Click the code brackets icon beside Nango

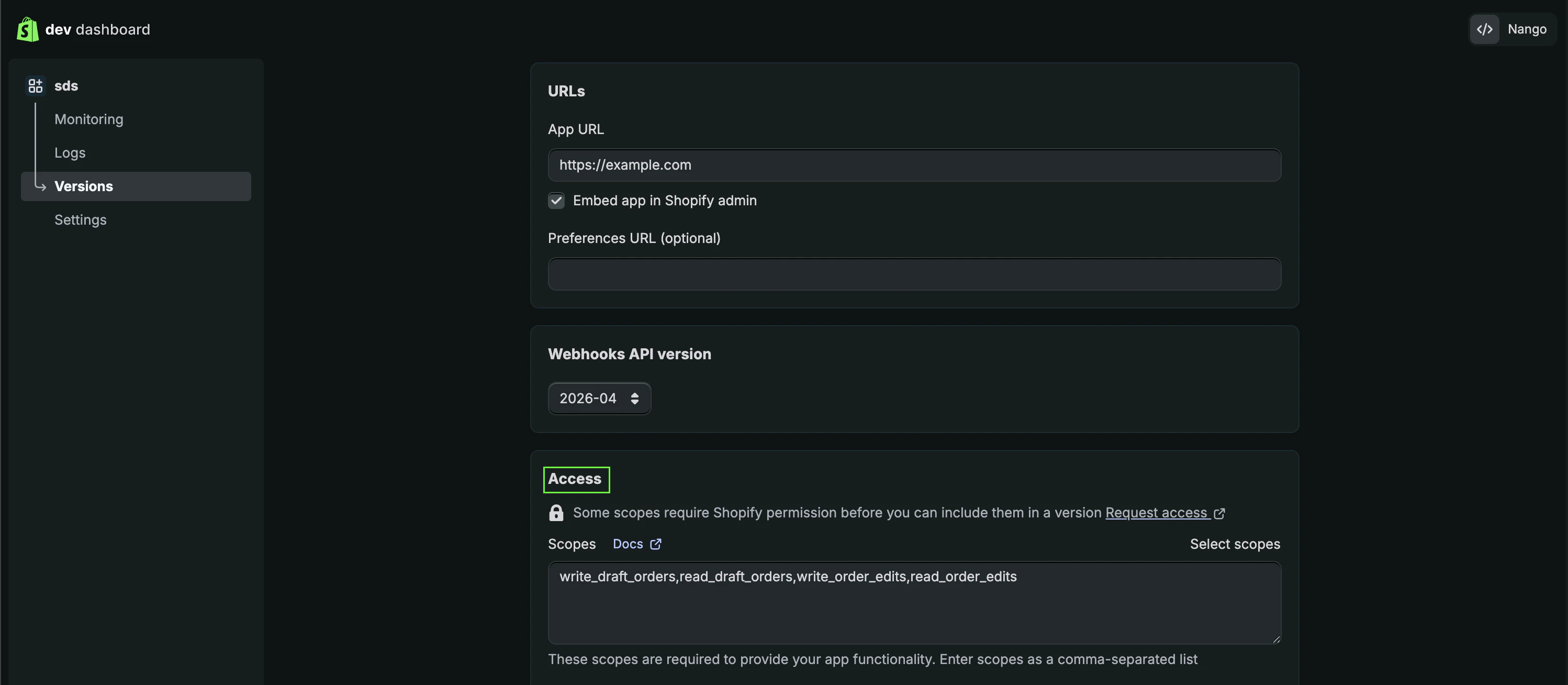coord(1484,29)
